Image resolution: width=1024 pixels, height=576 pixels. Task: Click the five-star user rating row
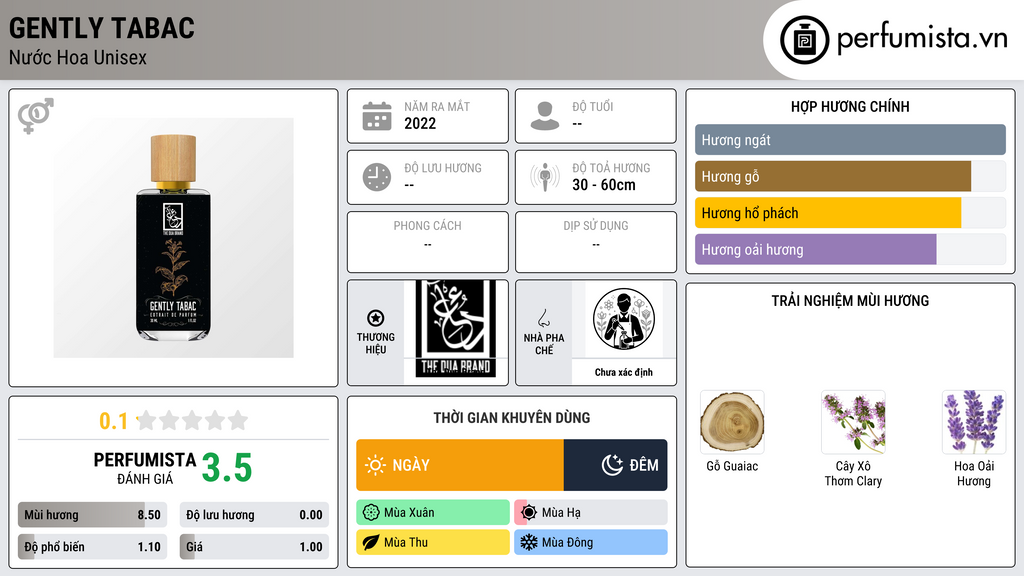(x=192, y=420)
